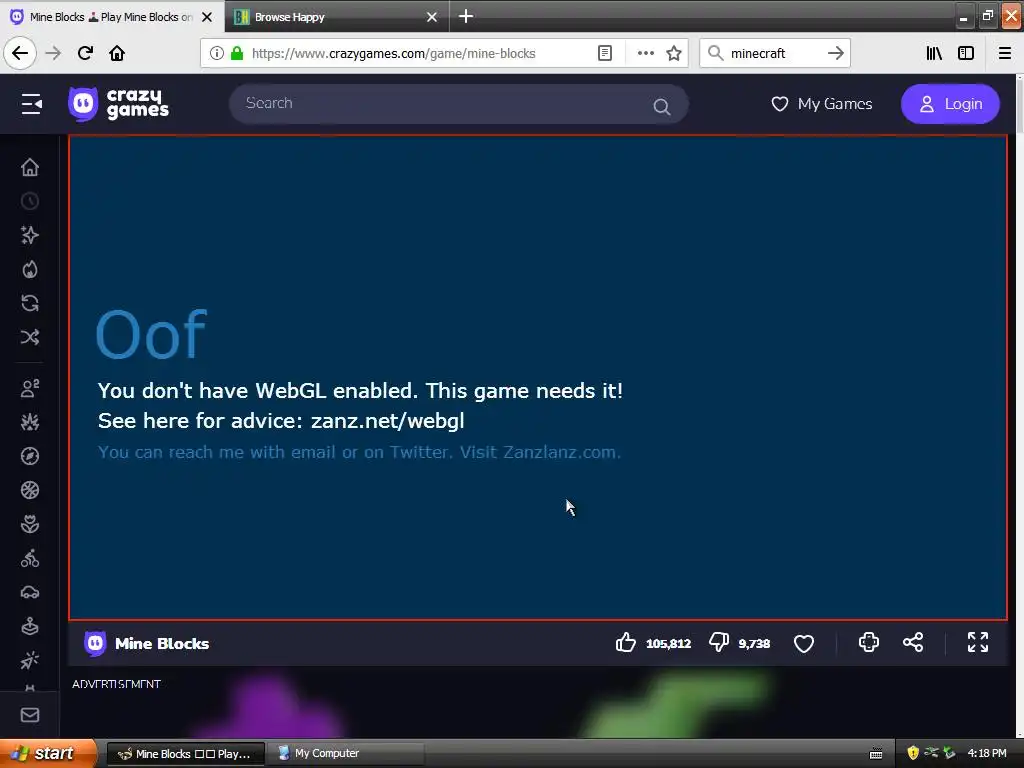Click the zanz.net/webgl advice text
Viewport: 1024px width, 768px height.
click(x=387, y=421)
